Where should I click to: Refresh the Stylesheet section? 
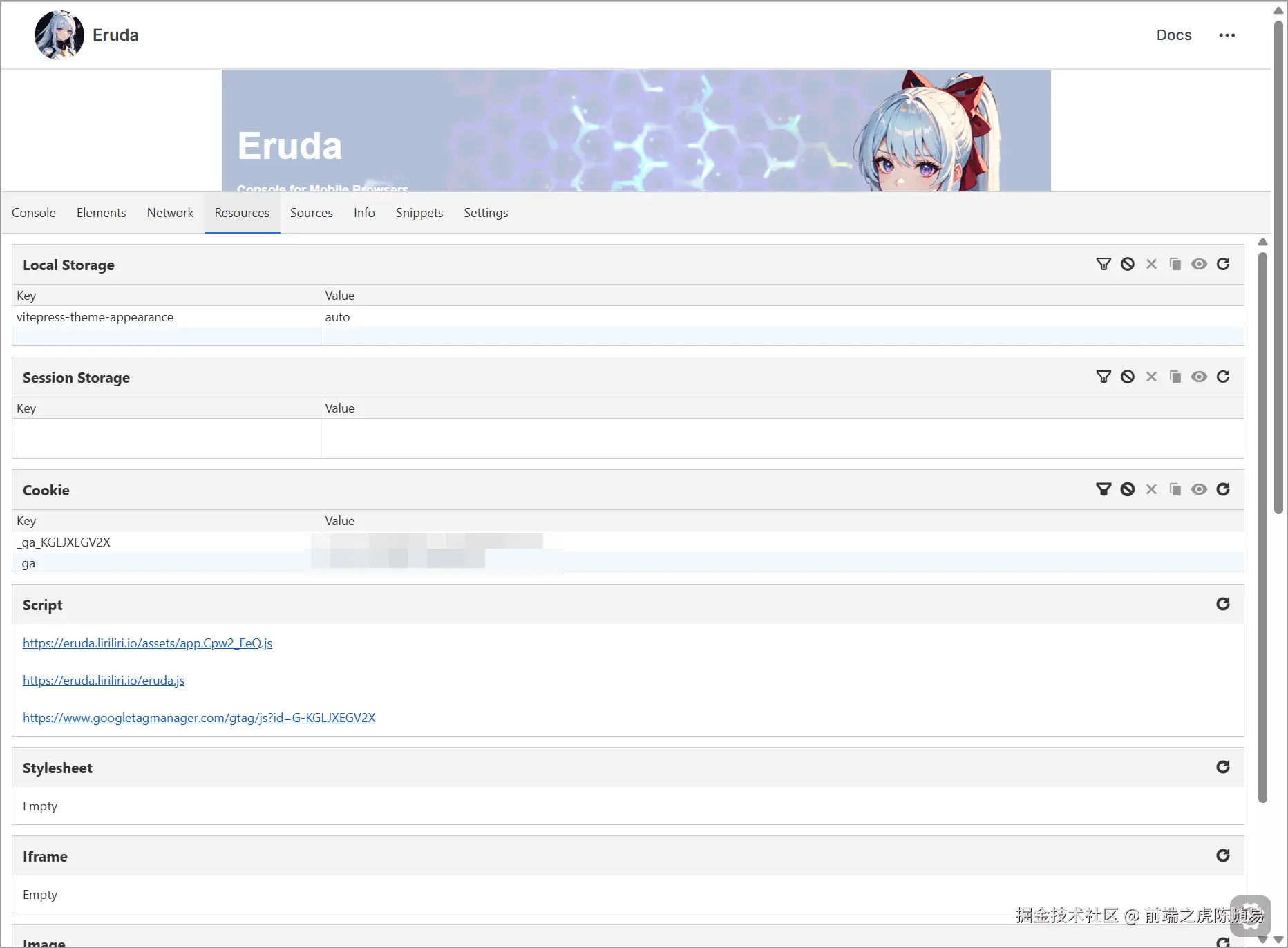1223,767
